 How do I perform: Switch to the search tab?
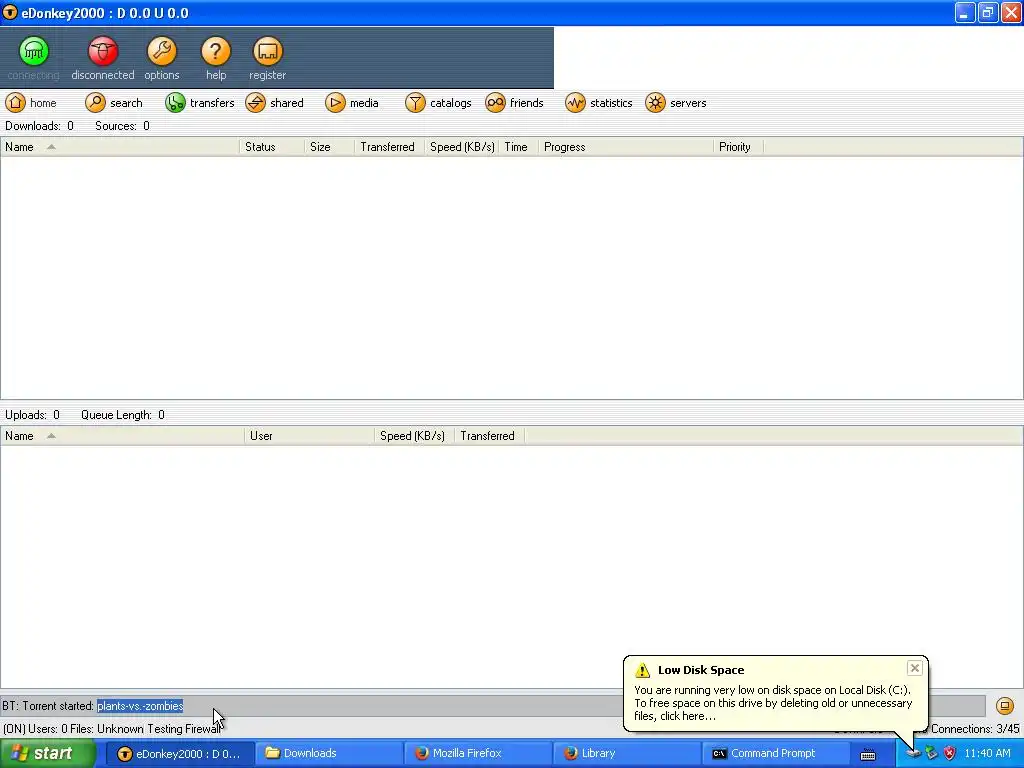[x=114, y=103]
